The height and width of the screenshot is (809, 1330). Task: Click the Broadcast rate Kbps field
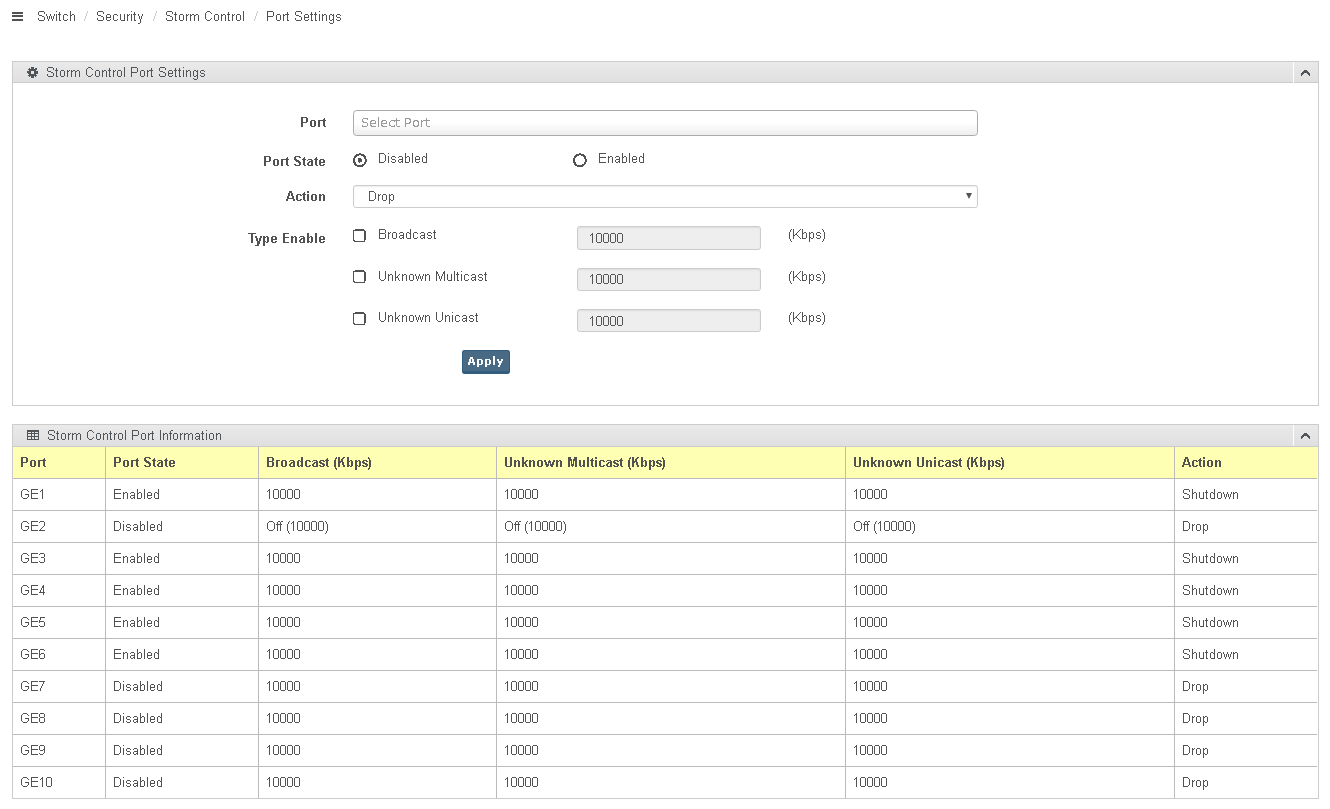pyautogui.click(x=668, y=238)
